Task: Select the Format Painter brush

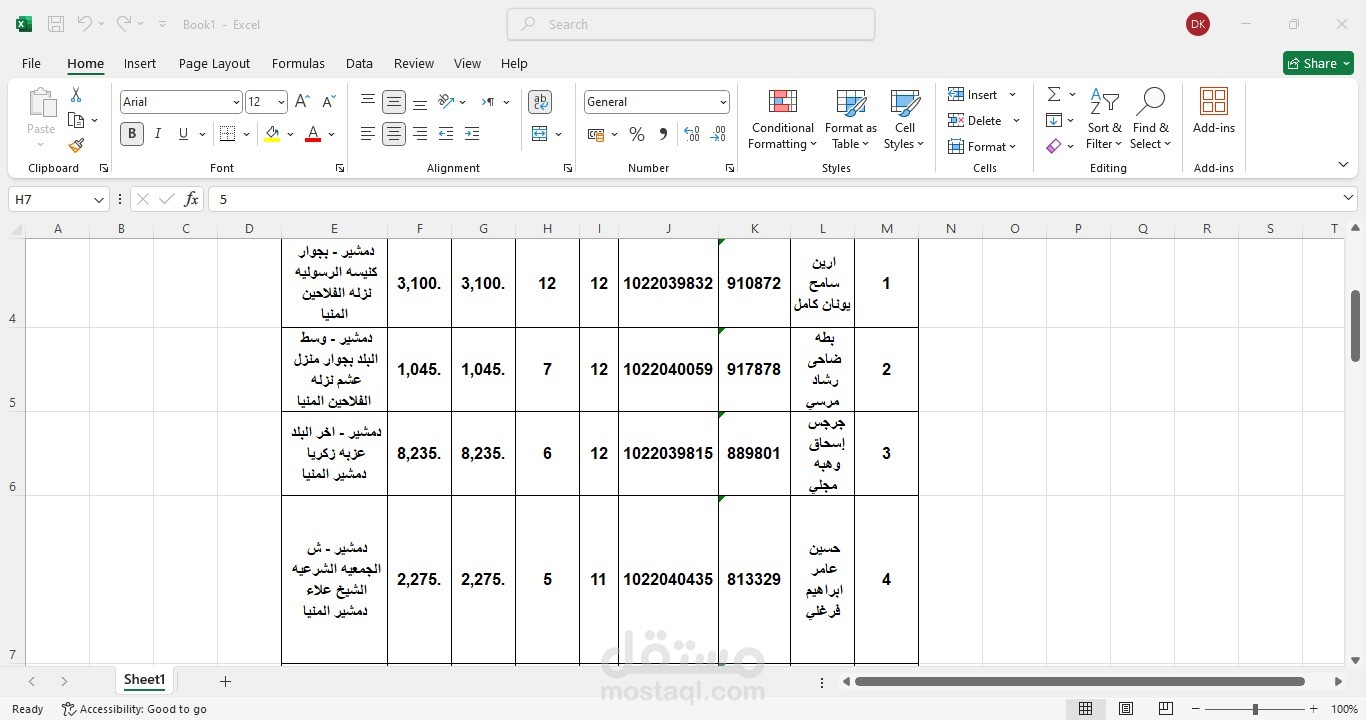Action: (x=76, y=145)
